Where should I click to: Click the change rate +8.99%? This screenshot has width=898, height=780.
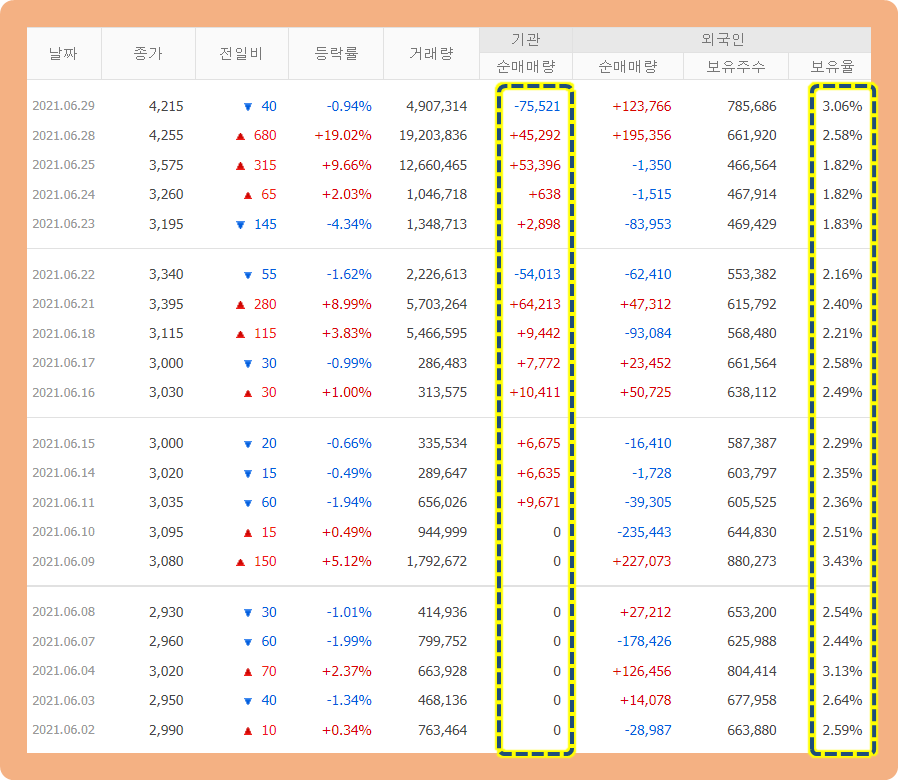(346, 304)
